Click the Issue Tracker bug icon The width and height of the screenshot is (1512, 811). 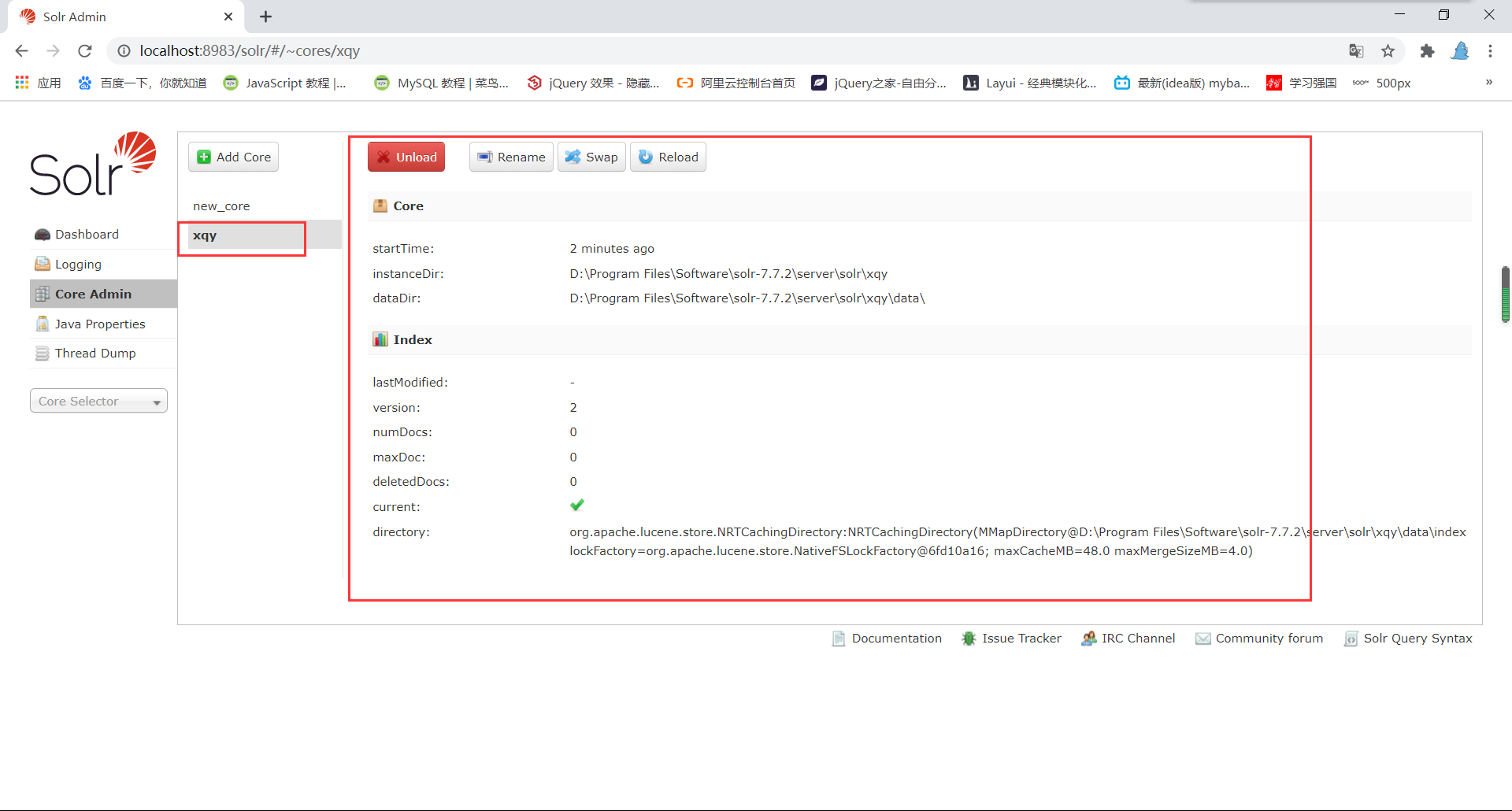pos(969,639)
